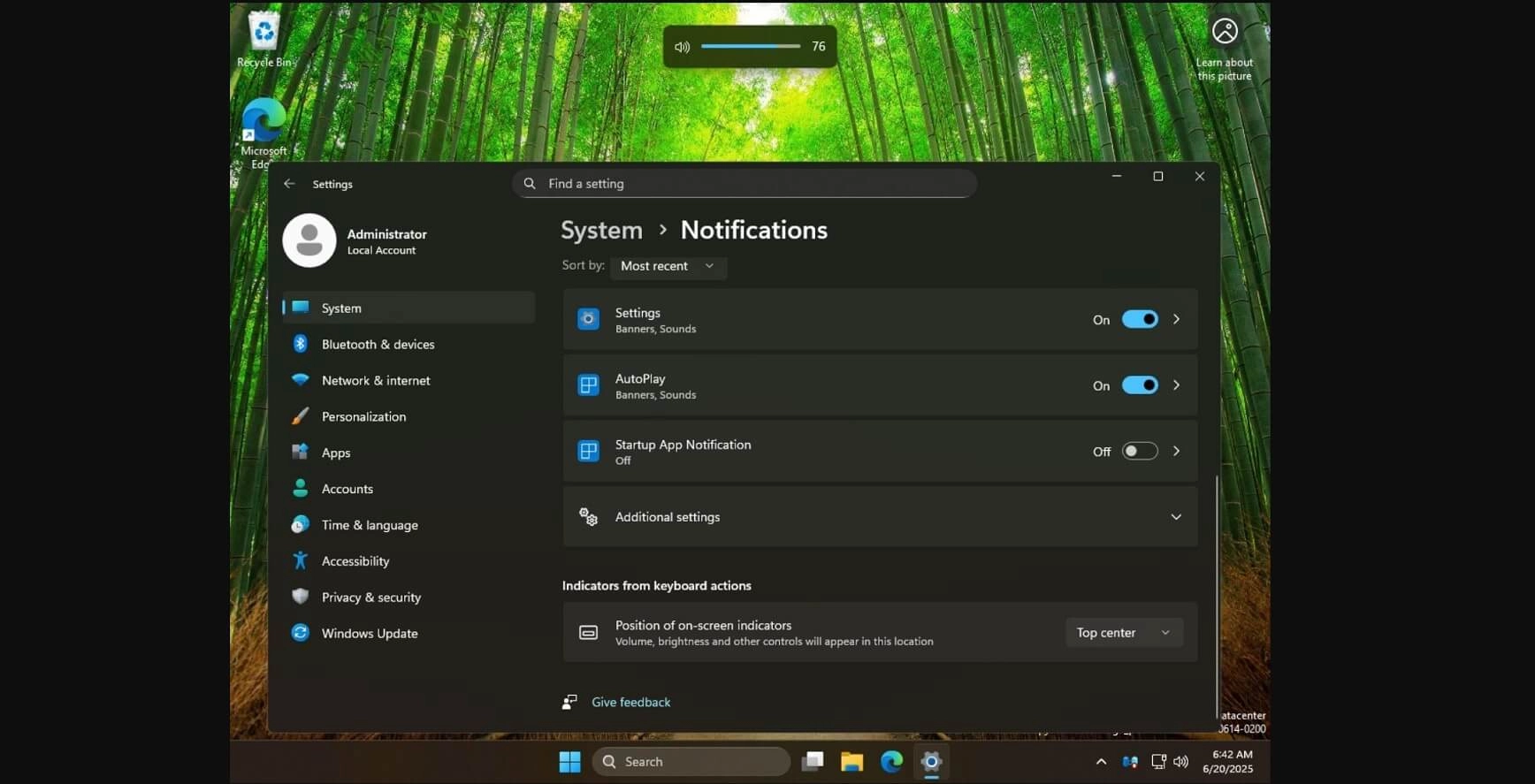Adjust the volume slider in the overlay
1535x784 pixels.
[x=751, y=46]
